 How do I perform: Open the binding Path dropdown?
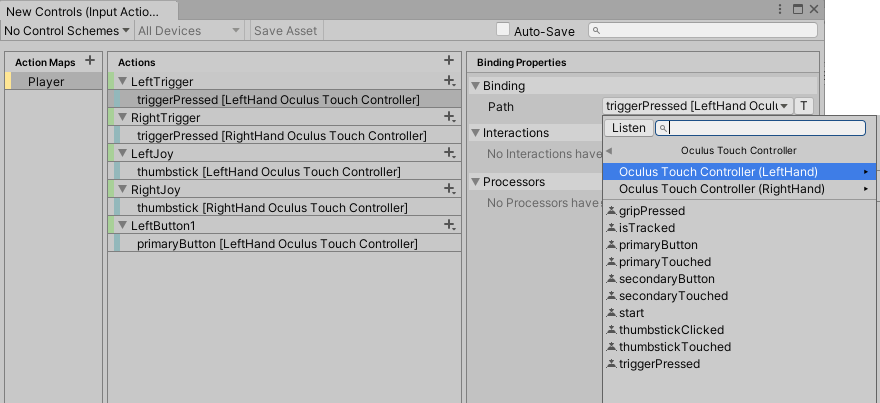pyautogui.click(x=698, y=106)
